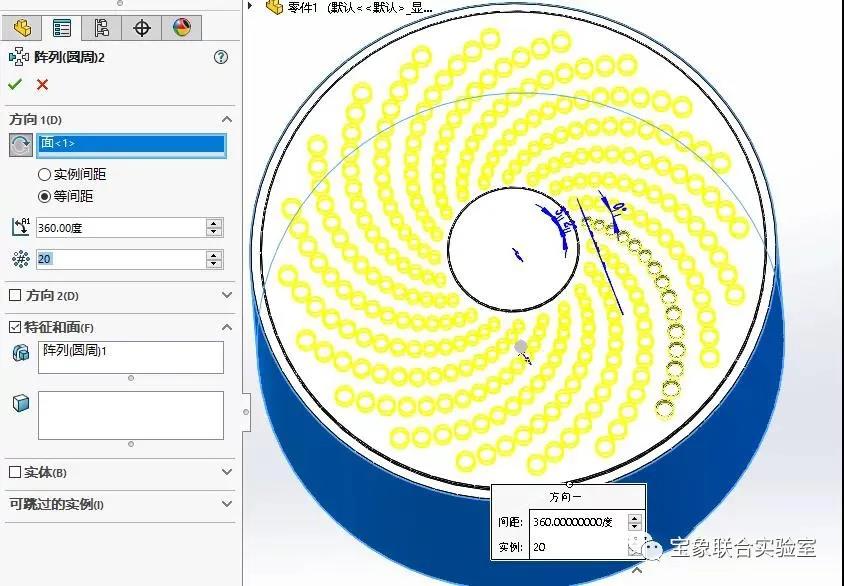The width and height of the screenshot is (844, 586).
Task: Collapse the 方向 1 section chevron
Action: tap(227, 120)
